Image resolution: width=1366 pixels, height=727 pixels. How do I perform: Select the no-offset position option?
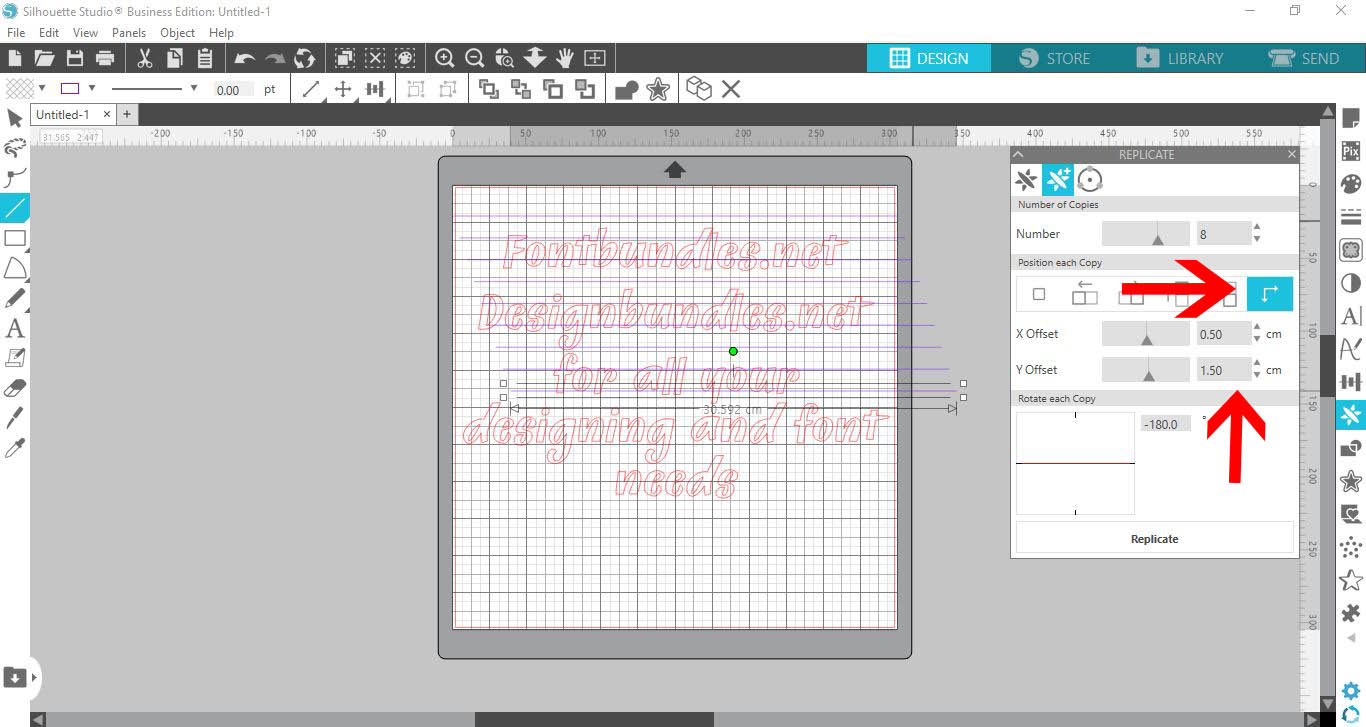pos(1039,294)
